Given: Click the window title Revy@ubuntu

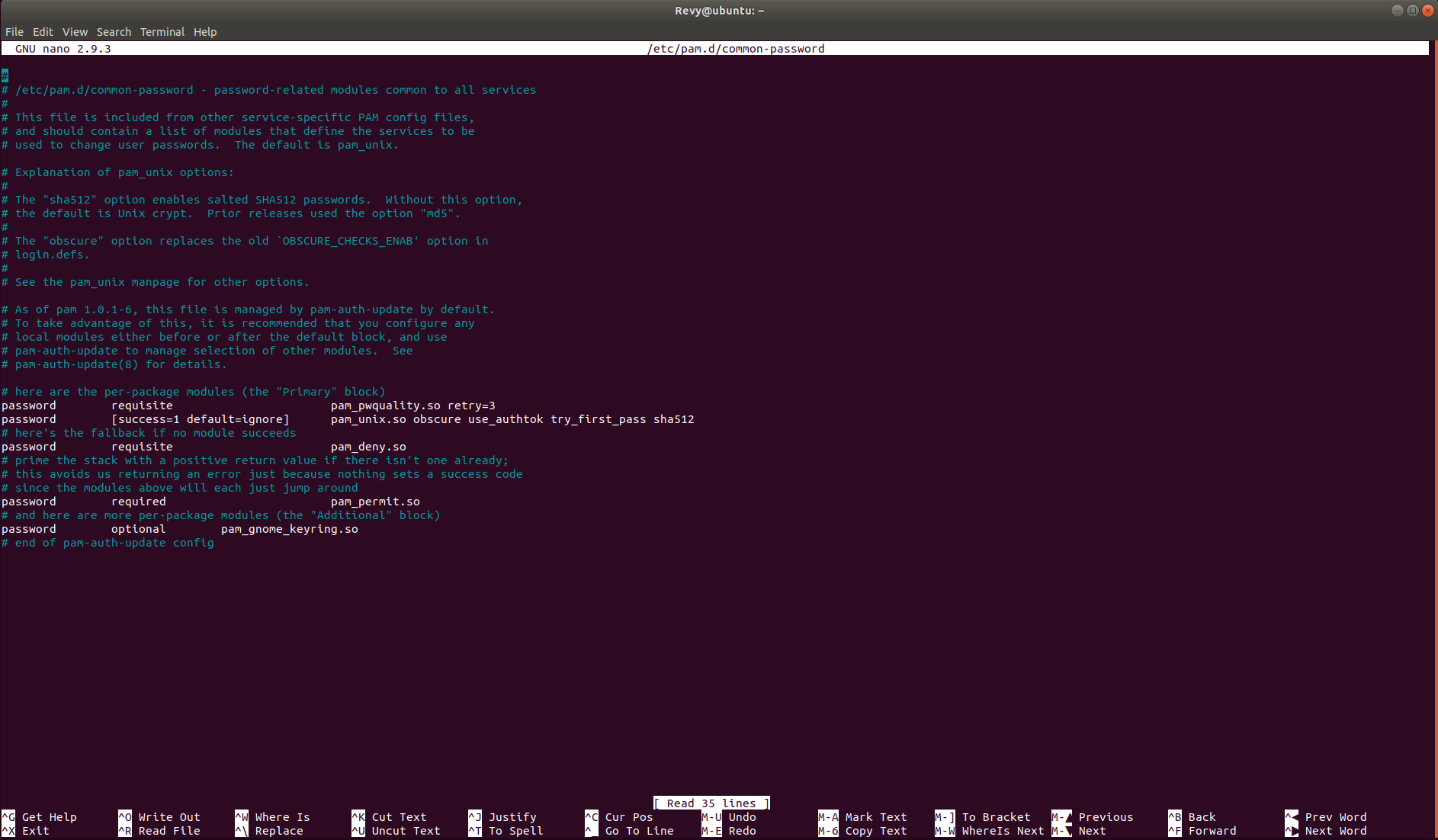Looking at the screenshot, I should (x=719, y=11).
